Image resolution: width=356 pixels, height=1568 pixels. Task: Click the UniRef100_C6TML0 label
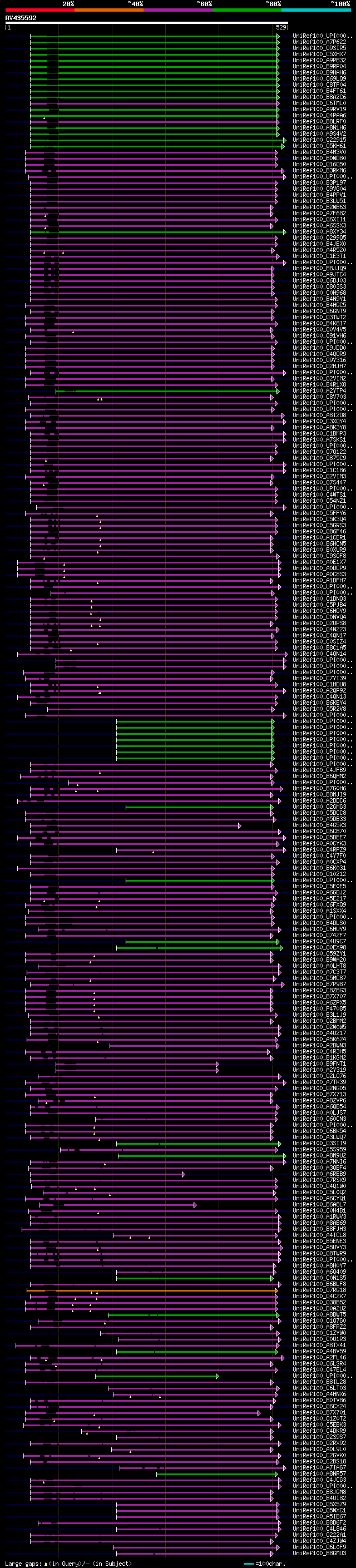(319, 103)
